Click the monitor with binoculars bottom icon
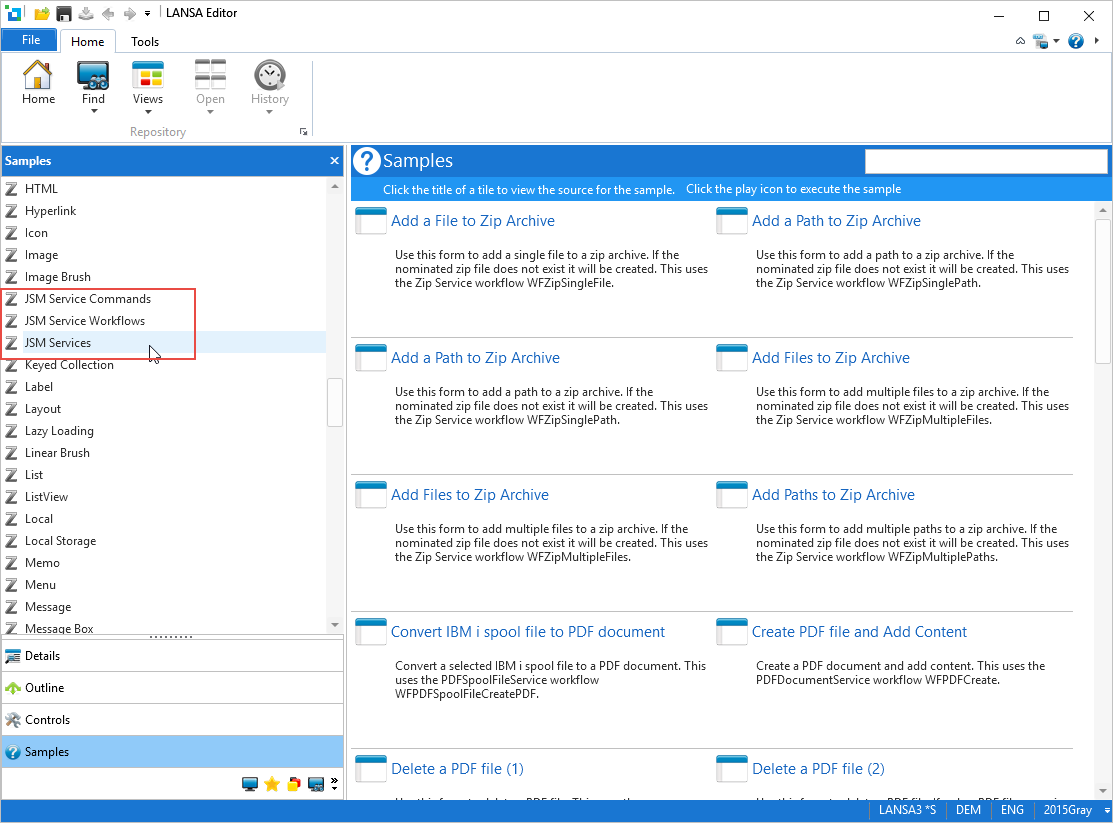This screenshot has width=1113, height=823. [x=316, y=784]
